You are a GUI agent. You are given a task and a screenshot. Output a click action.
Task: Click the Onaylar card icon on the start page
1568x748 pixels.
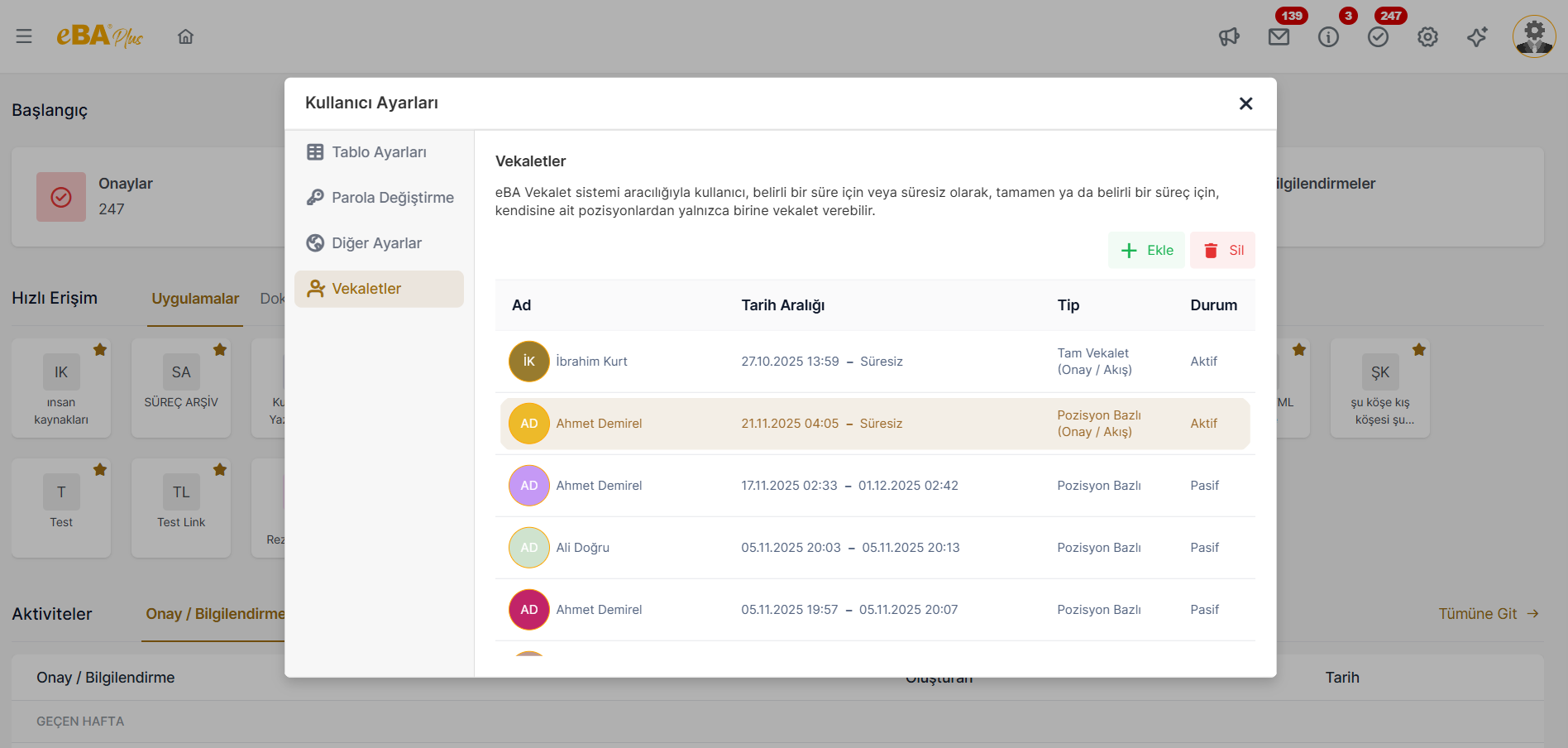click(x=61, y=197)
